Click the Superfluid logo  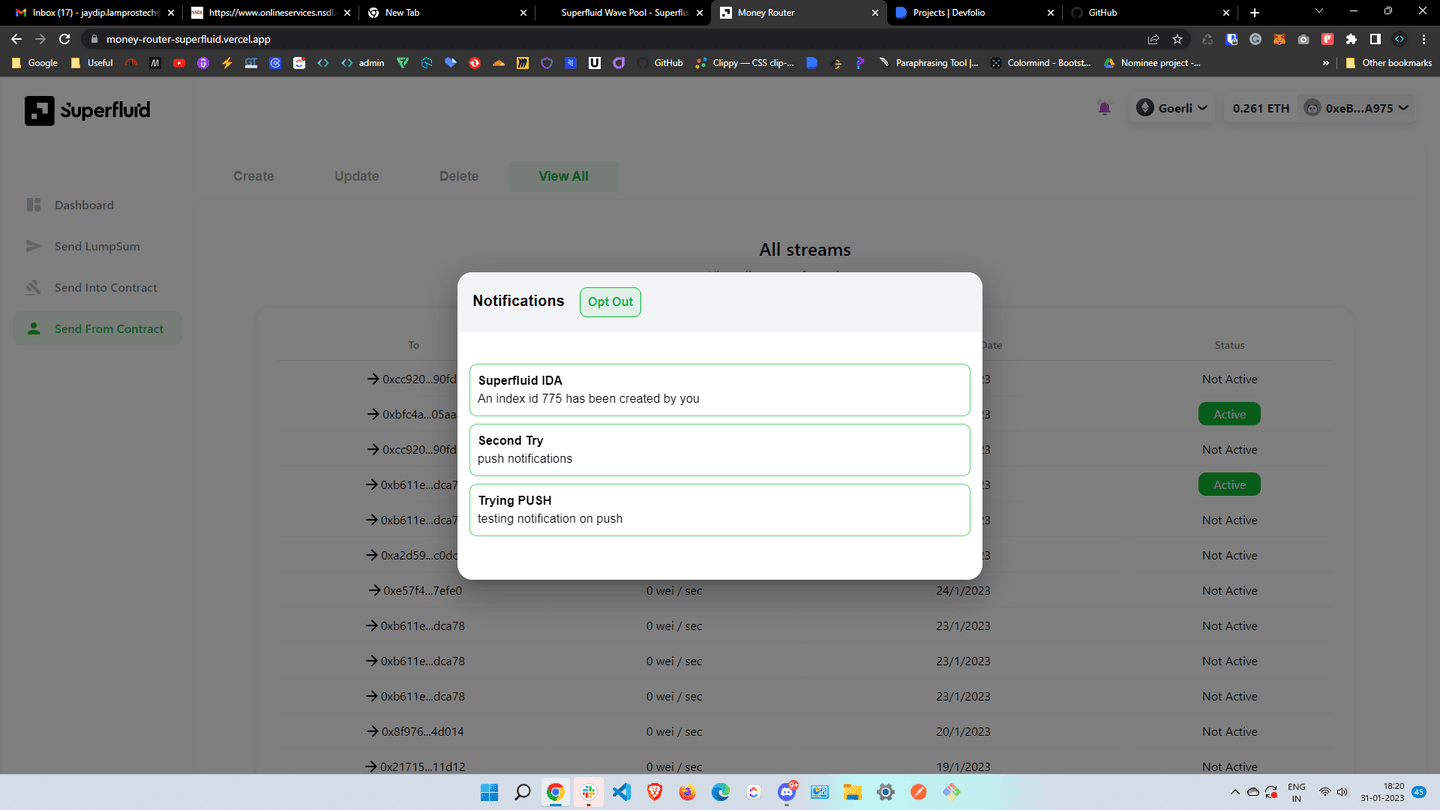88,110
